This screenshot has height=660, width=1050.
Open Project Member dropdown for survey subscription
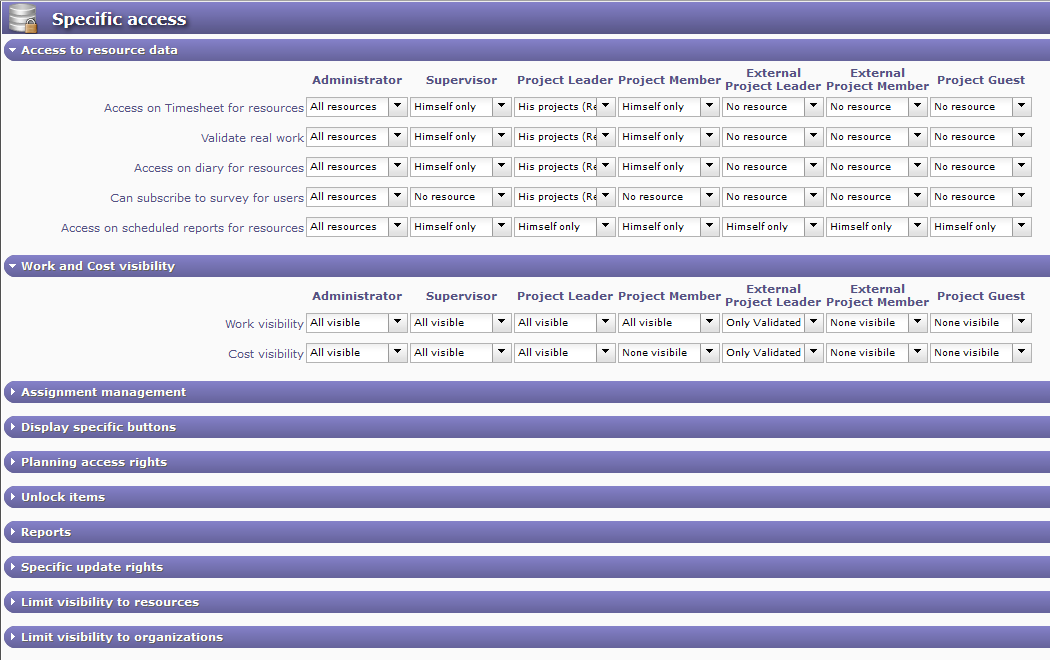709,197
